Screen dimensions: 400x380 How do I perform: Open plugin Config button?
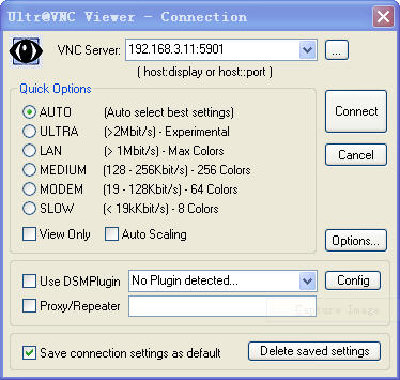(353, 280)
